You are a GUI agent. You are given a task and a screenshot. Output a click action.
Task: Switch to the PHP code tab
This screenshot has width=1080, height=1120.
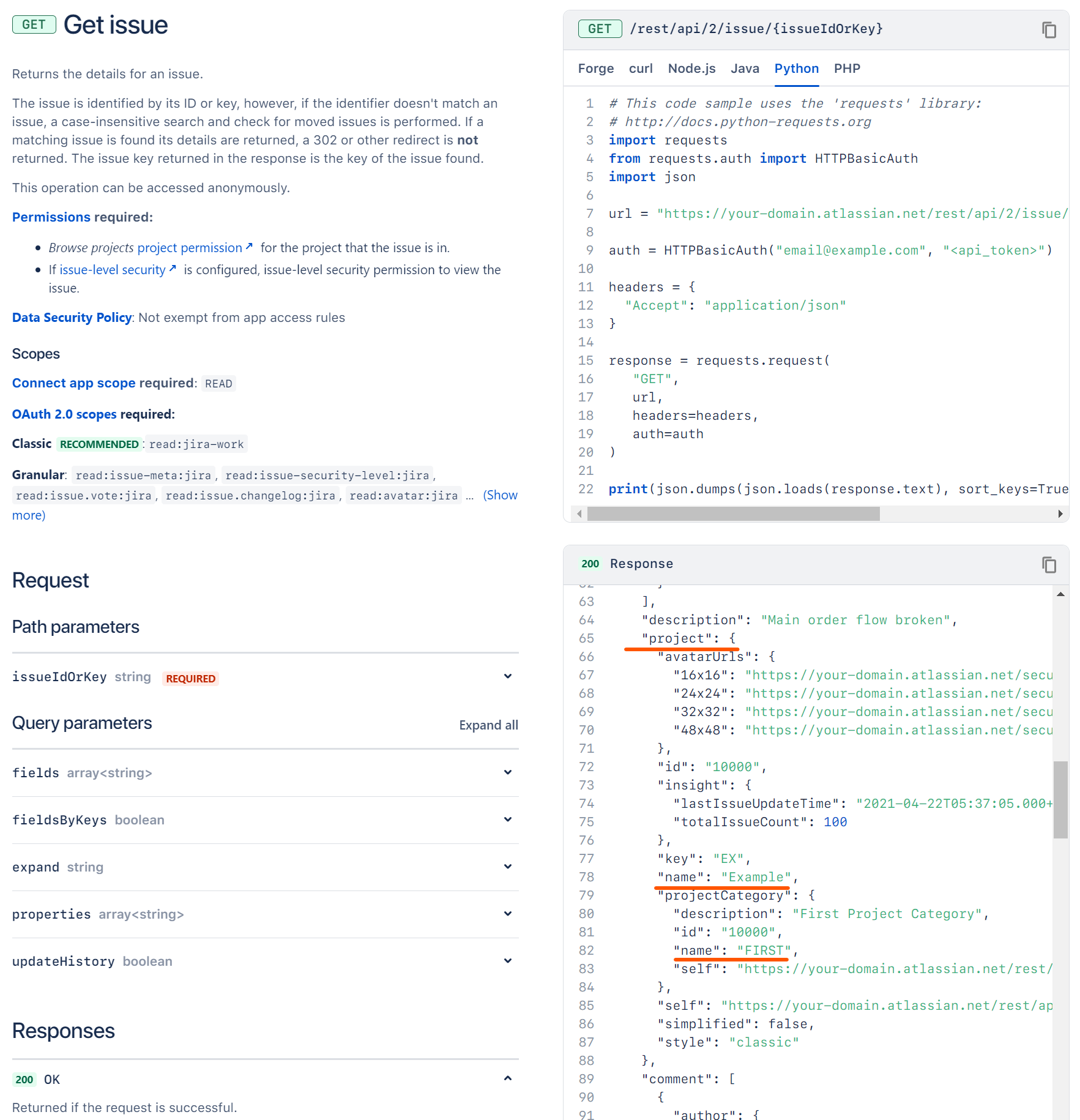[x=847, y=69]
